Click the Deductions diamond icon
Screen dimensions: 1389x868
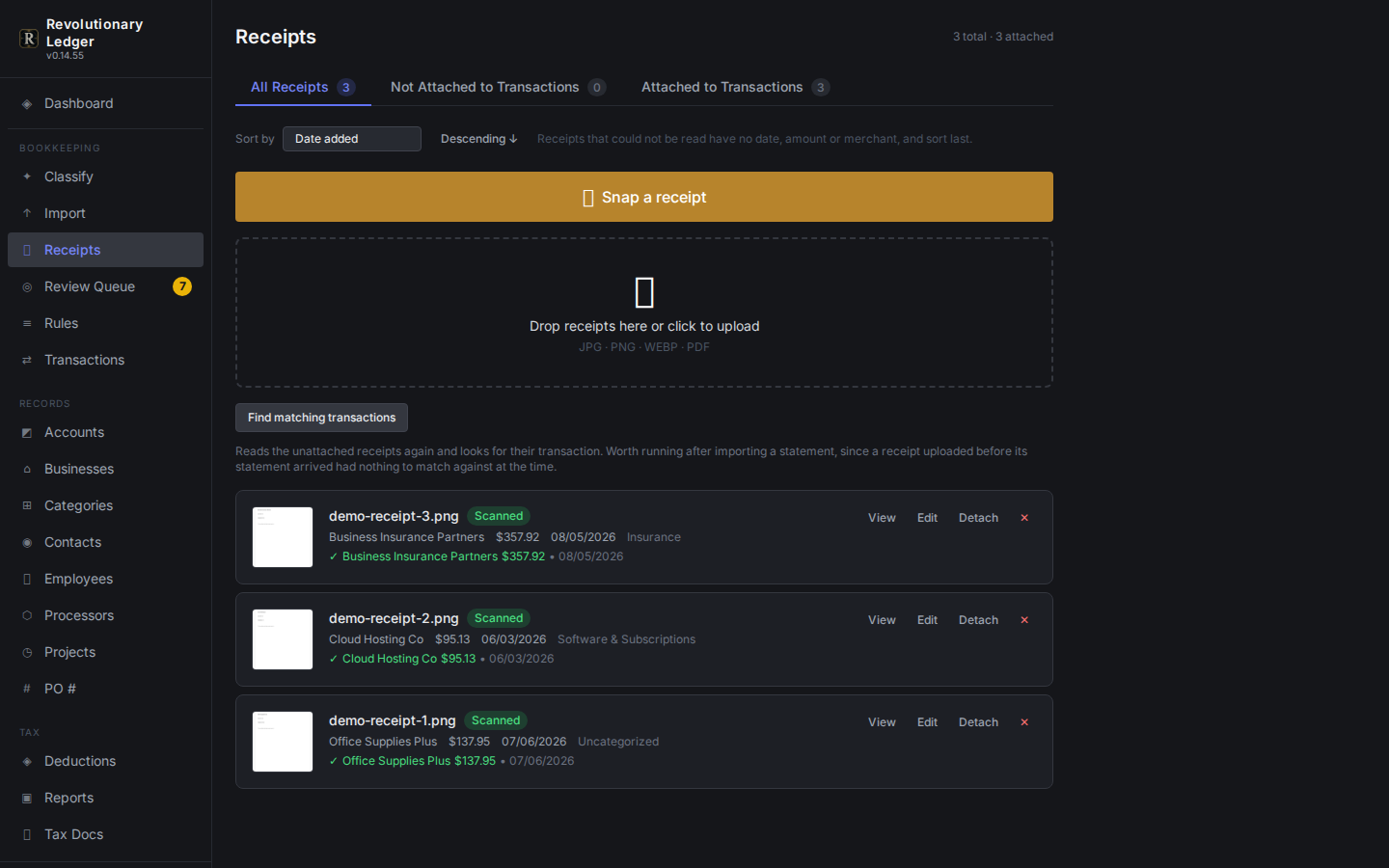[27, 761]
